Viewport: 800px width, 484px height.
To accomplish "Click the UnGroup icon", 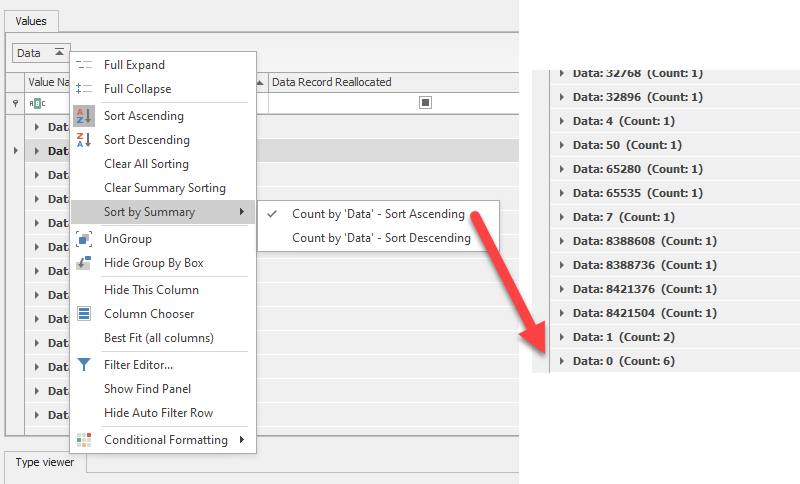I will click(84, 239).
